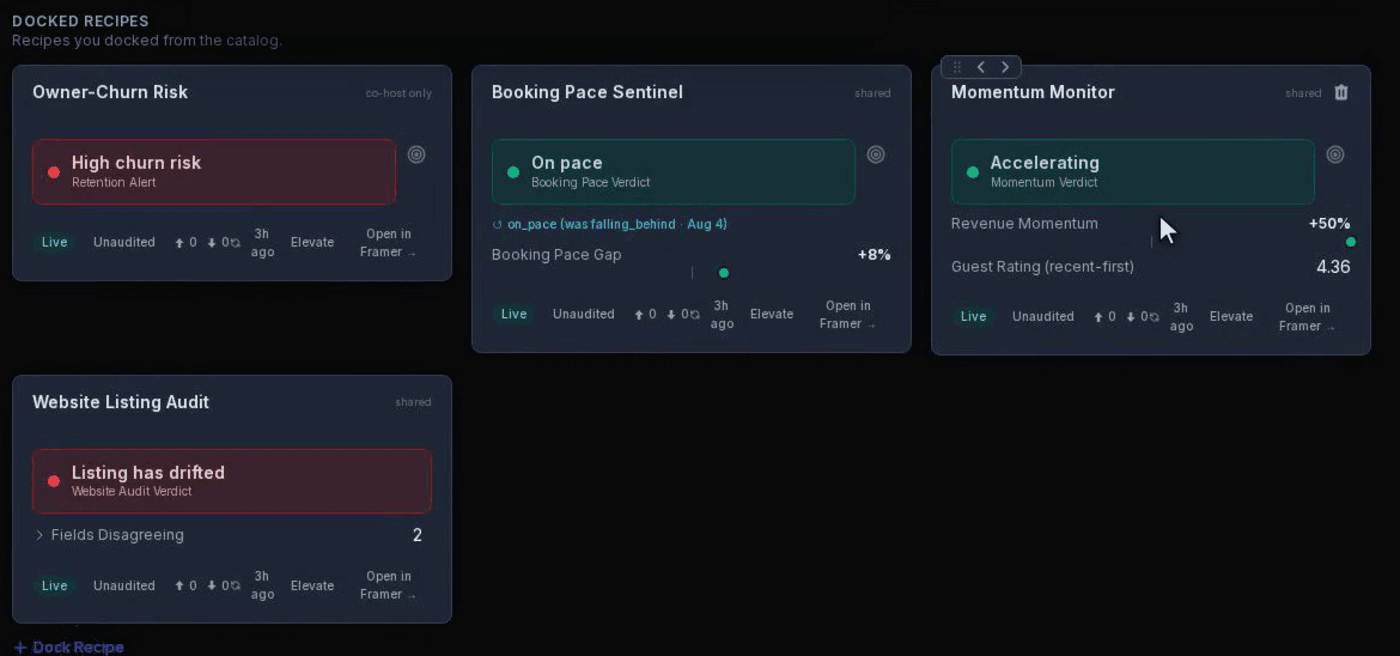Toggle Live badge on Booking Pace Sentinel
The width and height of the screenshot is (1400, 656).
point(514,314)
